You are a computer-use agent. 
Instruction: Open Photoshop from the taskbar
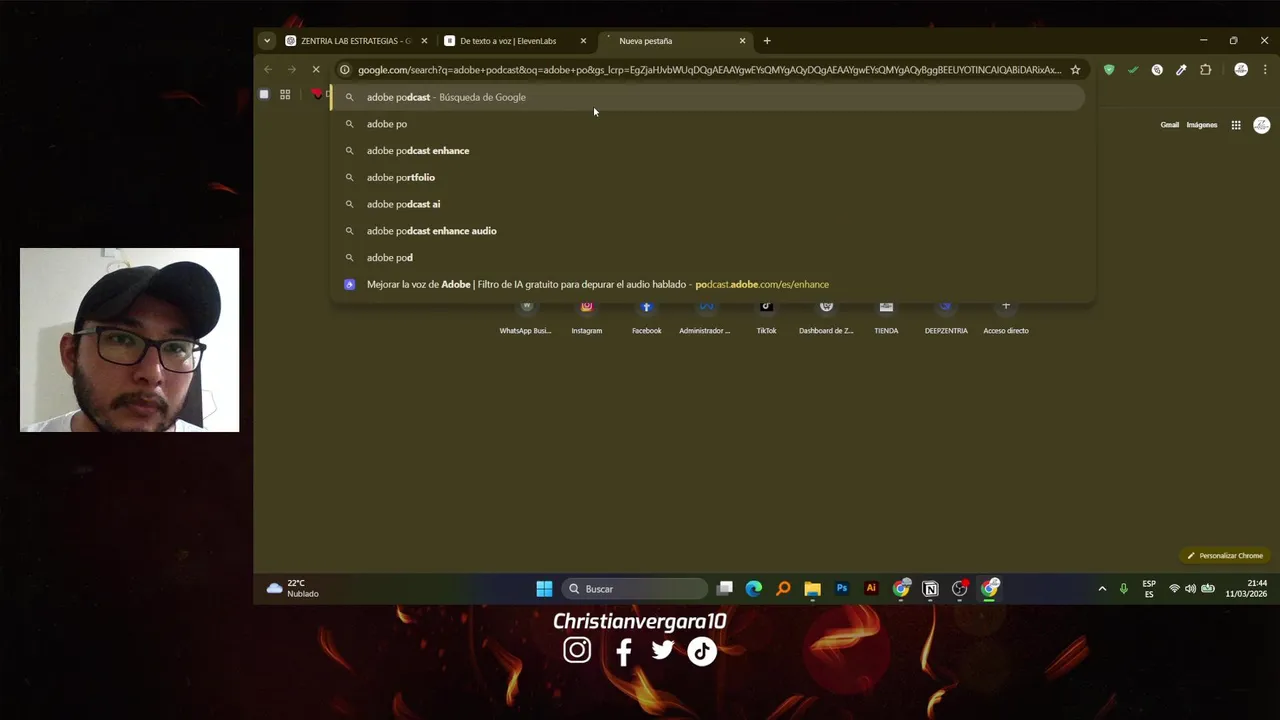pos(842,589)
